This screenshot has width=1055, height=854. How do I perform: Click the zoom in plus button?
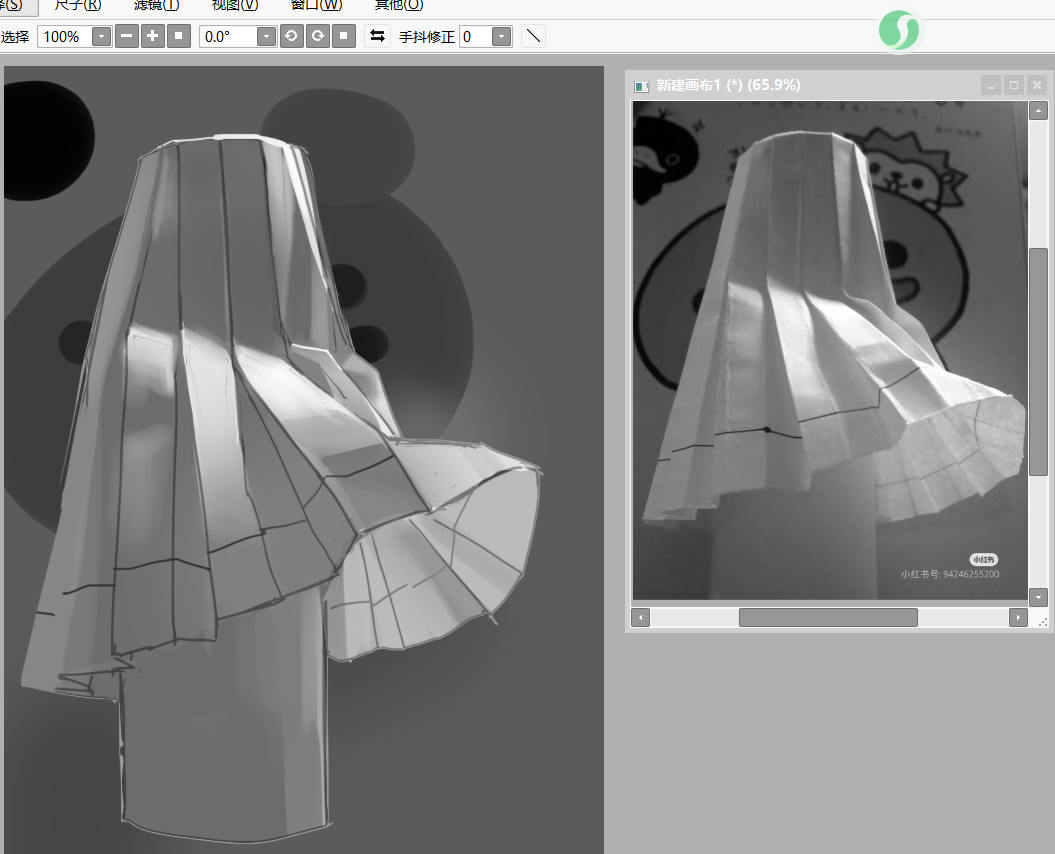coord(152,36)
